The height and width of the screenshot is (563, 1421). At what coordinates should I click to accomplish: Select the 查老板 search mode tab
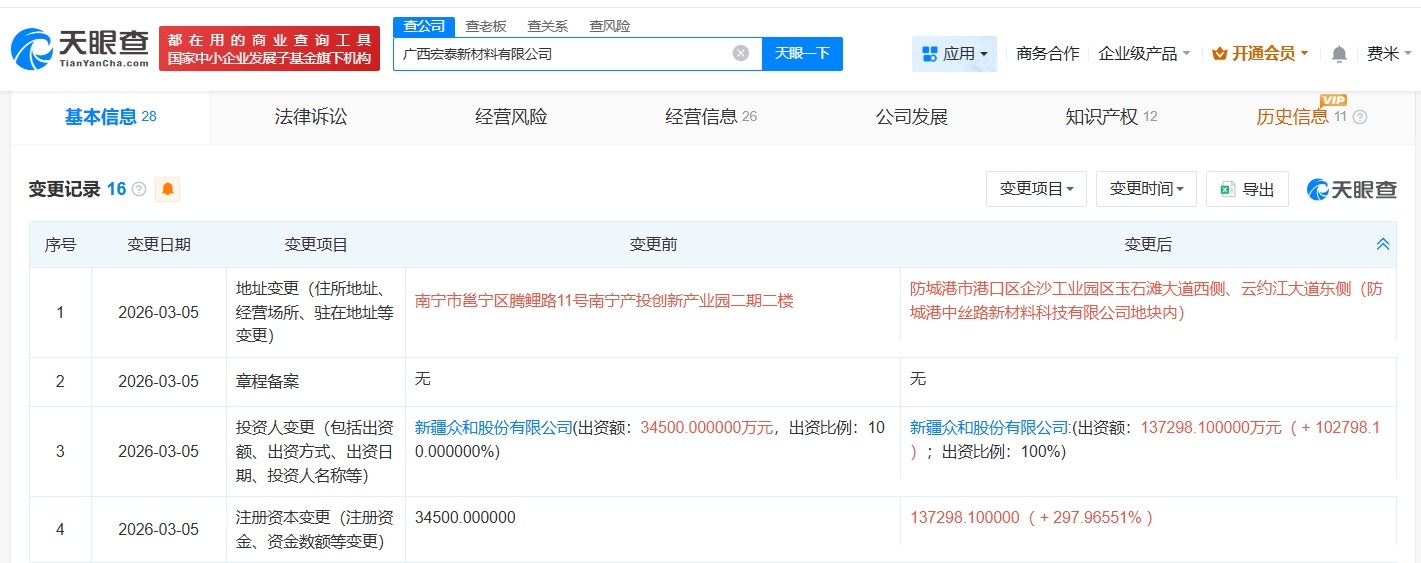click(x=486, y=26)
